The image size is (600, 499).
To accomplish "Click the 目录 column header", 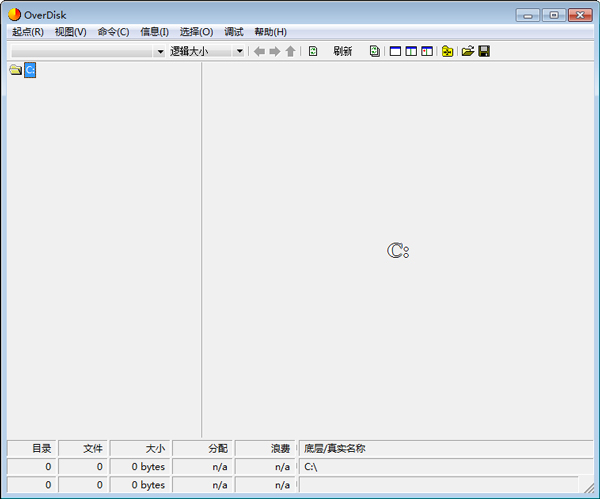I will pos(32,448).
